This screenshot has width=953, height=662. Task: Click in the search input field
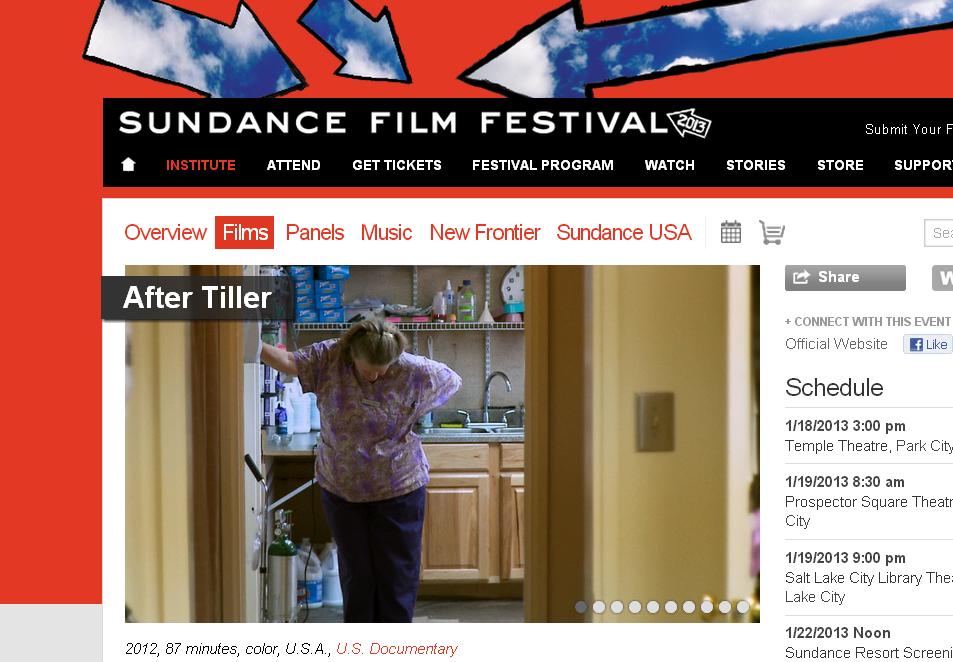tap(938, 233)
